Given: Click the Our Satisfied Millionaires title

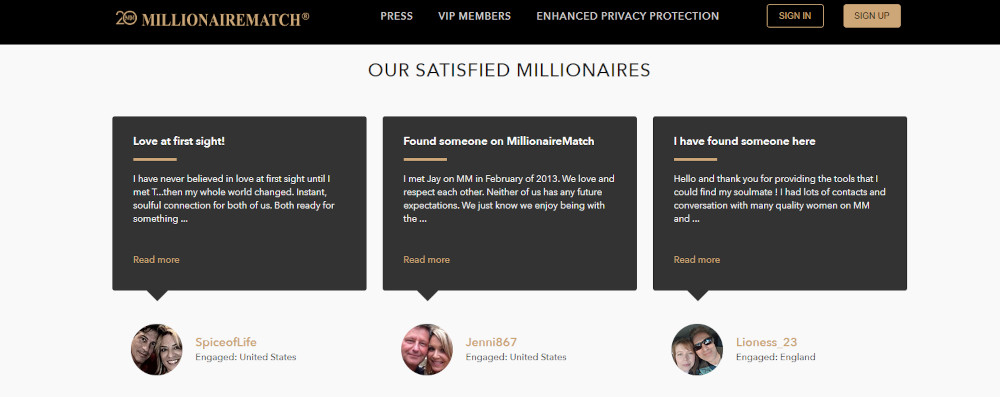Looking at the screenshot, I should 510,70.
